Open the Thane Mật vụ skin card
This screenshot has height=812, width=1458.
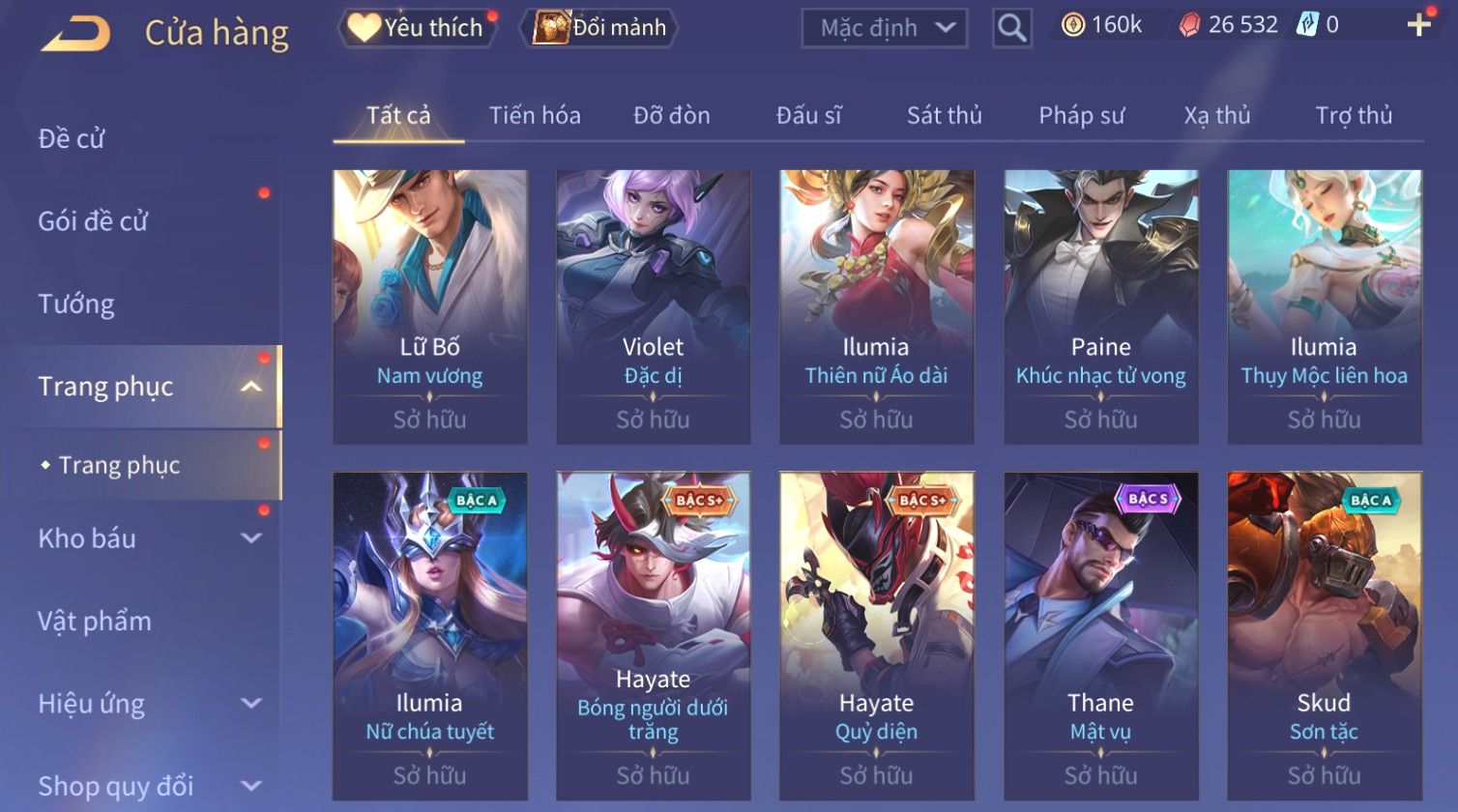[x=1101, y=636]
